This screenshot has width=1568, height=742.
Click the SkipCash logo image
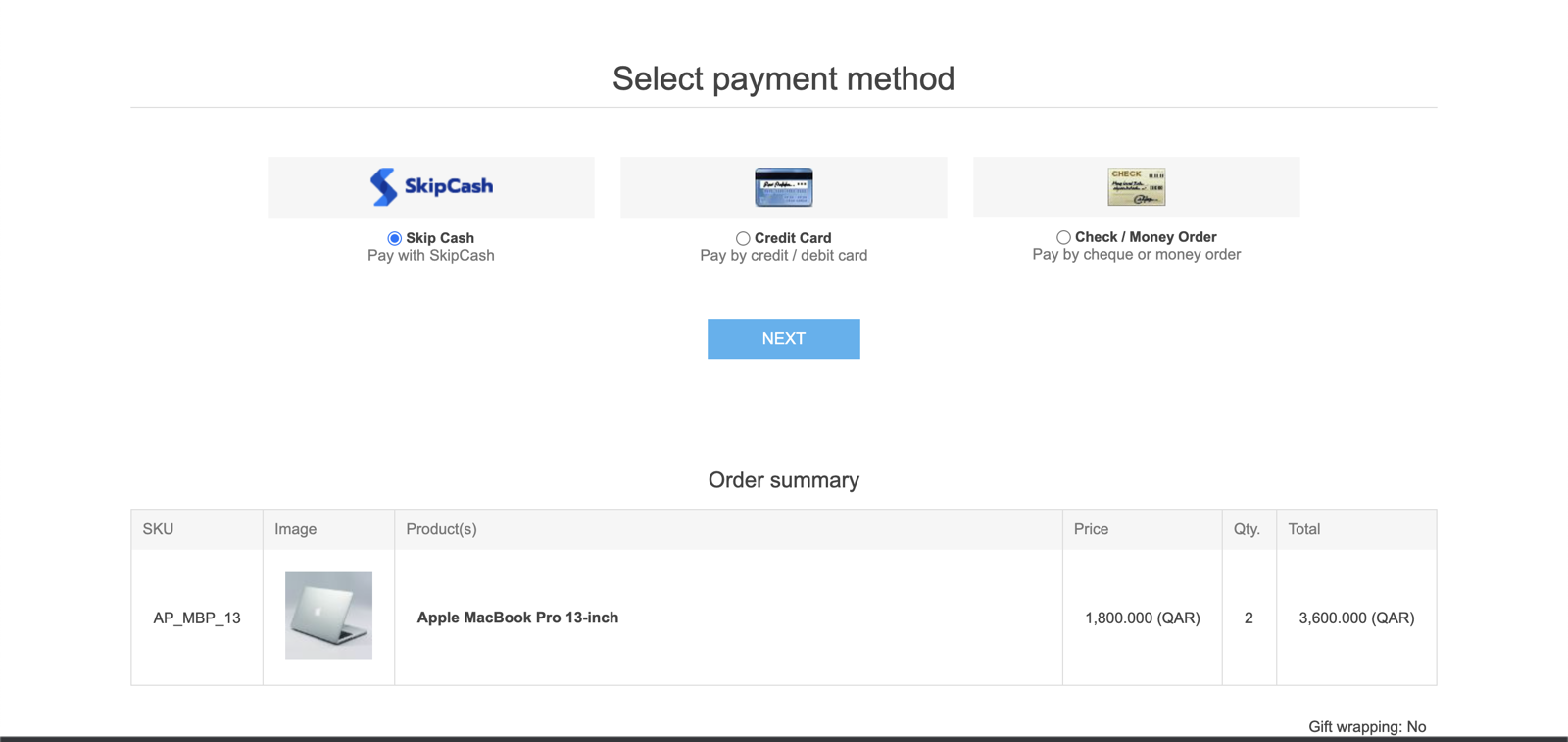[431, 186]
